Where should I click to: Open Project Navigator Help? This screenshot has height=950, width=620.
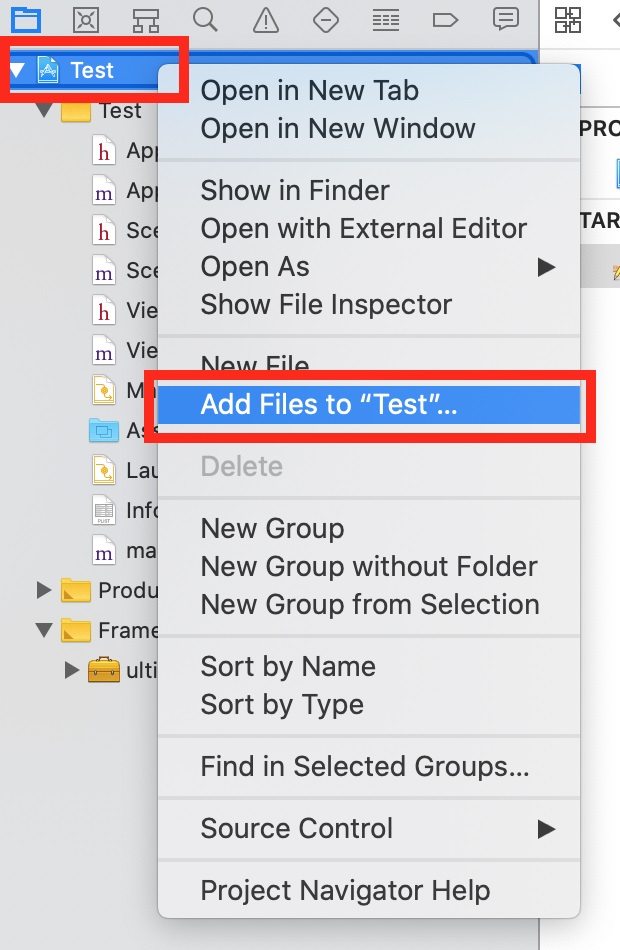345,890
